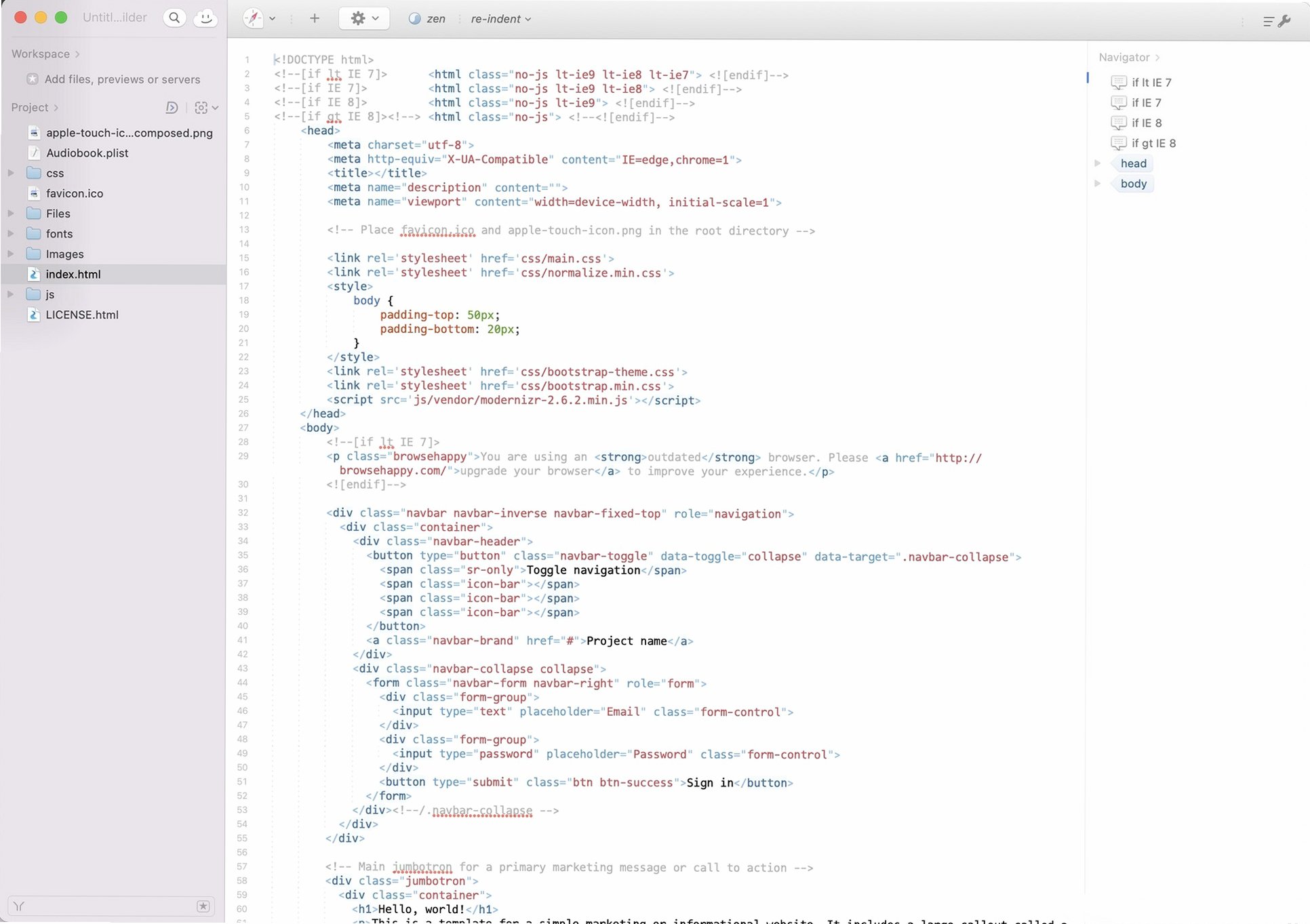Image resolution: width=1310 pixels, height=924 pixels.
Task: Open the preview browser dropdown arrow
Action: click(x=273, y=19)
